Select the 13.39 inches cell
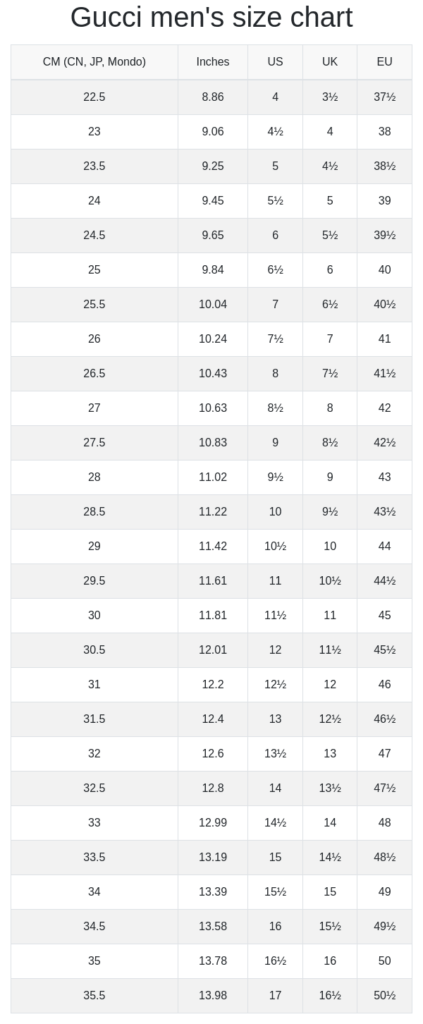The height and width of the screenshot is (1024, 423). [x=213, y=892]
